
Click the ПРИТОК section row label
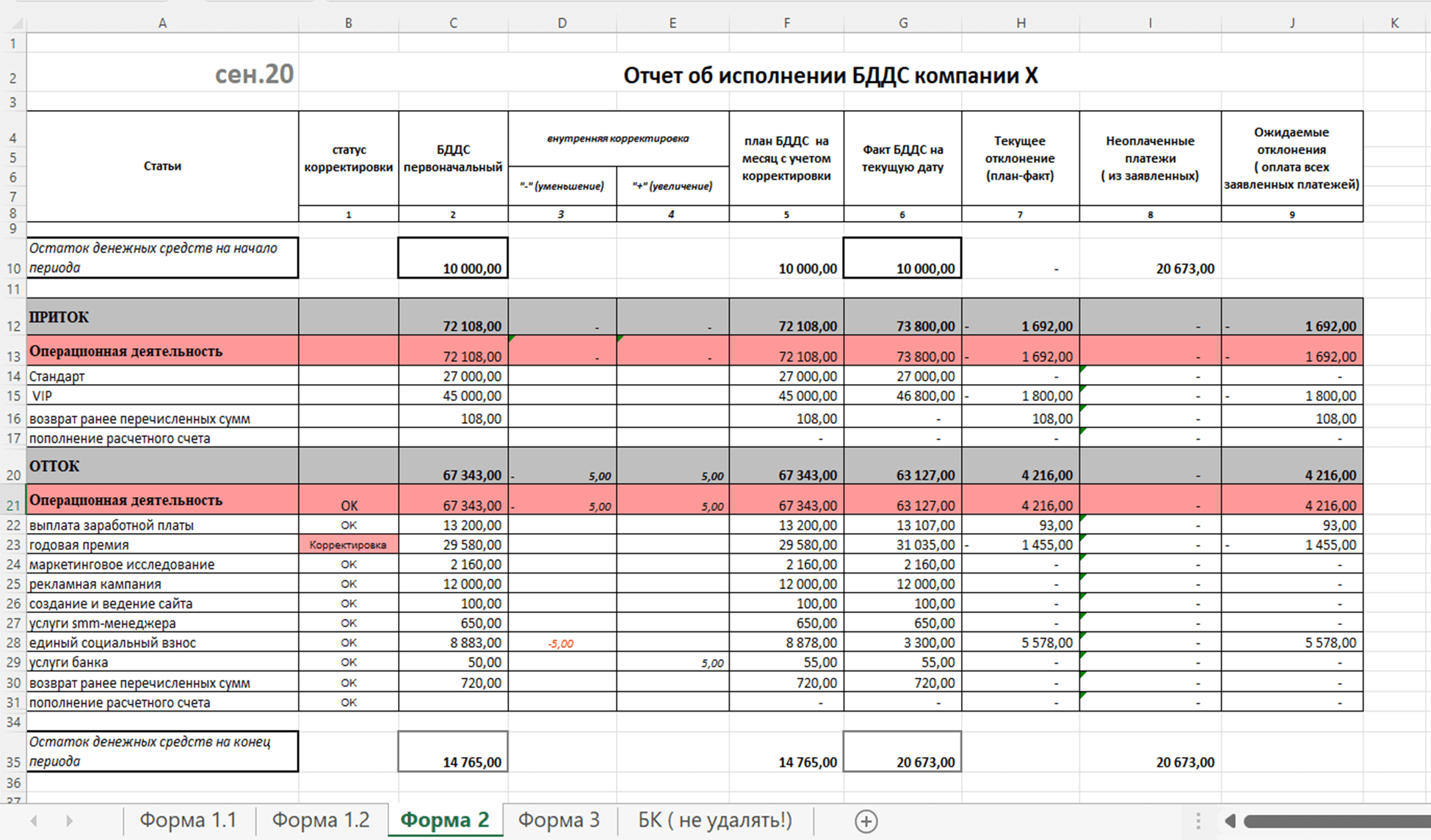point(162,317)
